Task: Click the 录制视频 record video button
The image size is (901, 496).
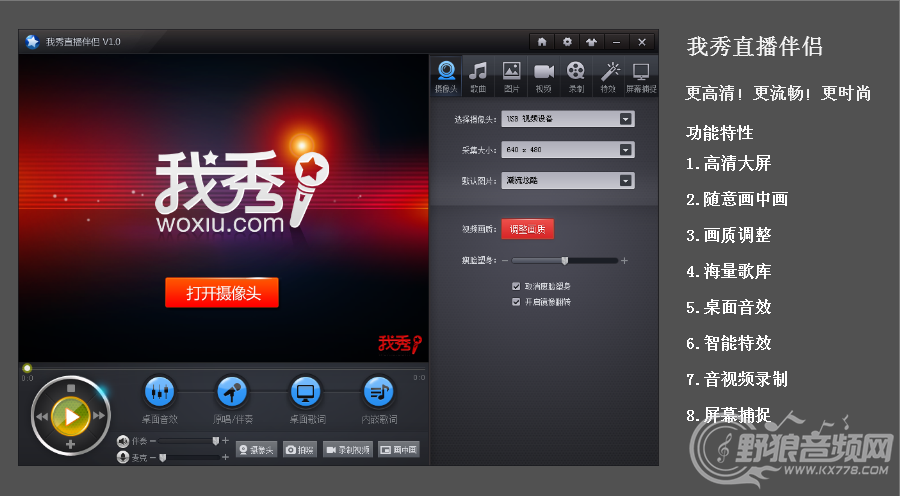Action: pyautogui.click(x=348, y=449)
